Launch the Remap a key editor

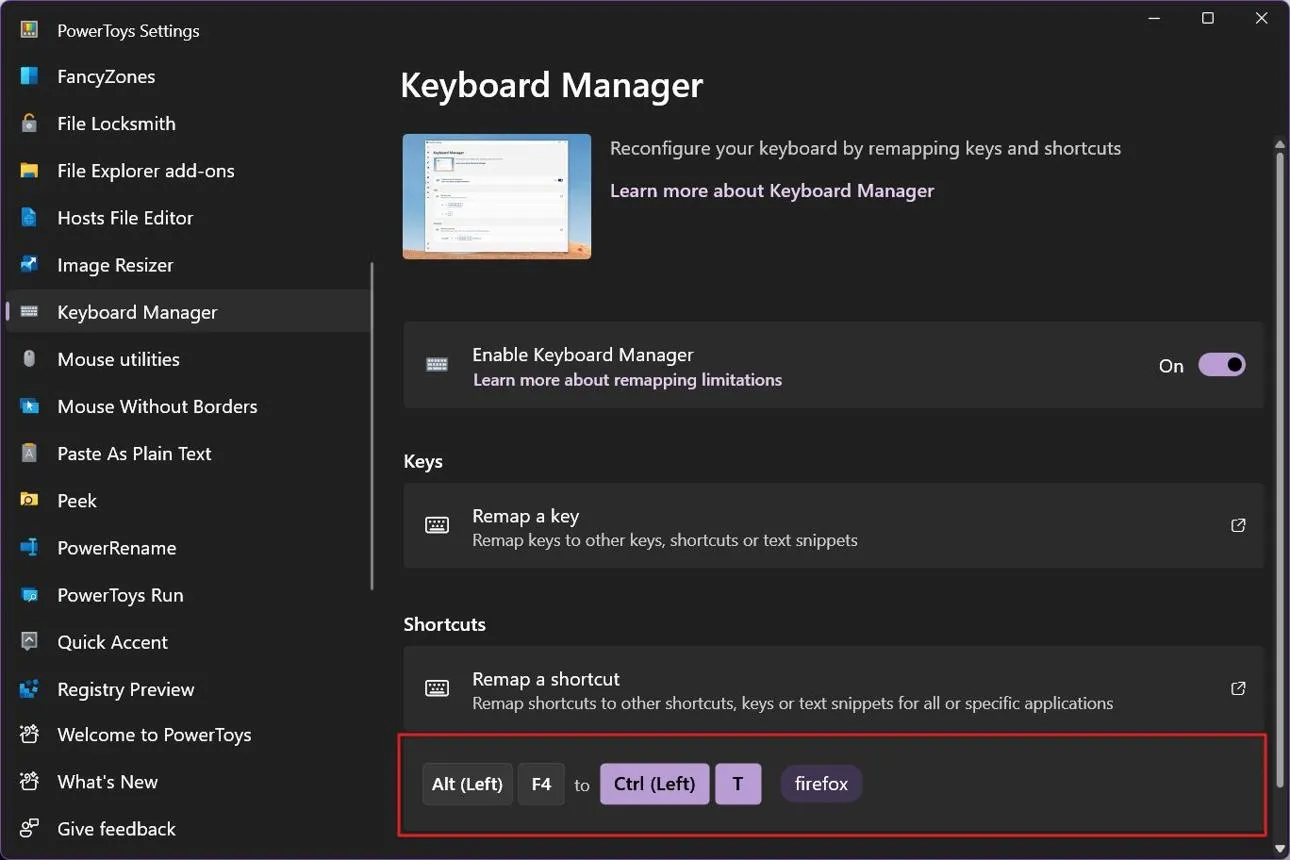(834, 526)
